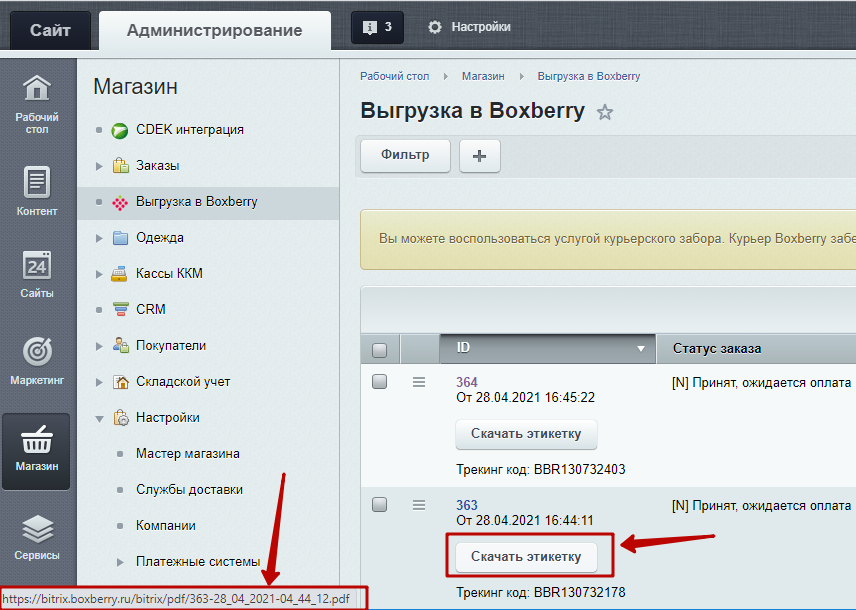Expand the Заказы tree item
This screenshot has width=856, height=610.
(98, 166)
